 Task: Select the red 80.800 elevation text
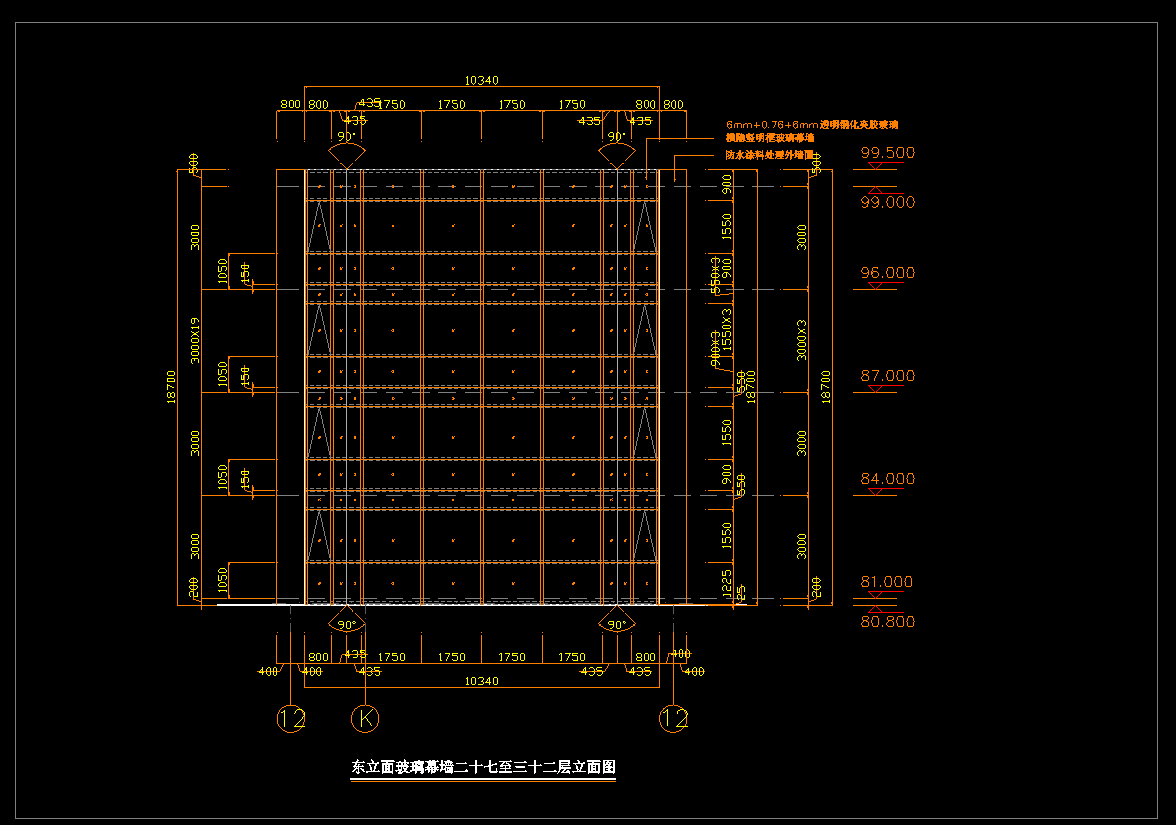pyautogui.click(x=887, y=622)
